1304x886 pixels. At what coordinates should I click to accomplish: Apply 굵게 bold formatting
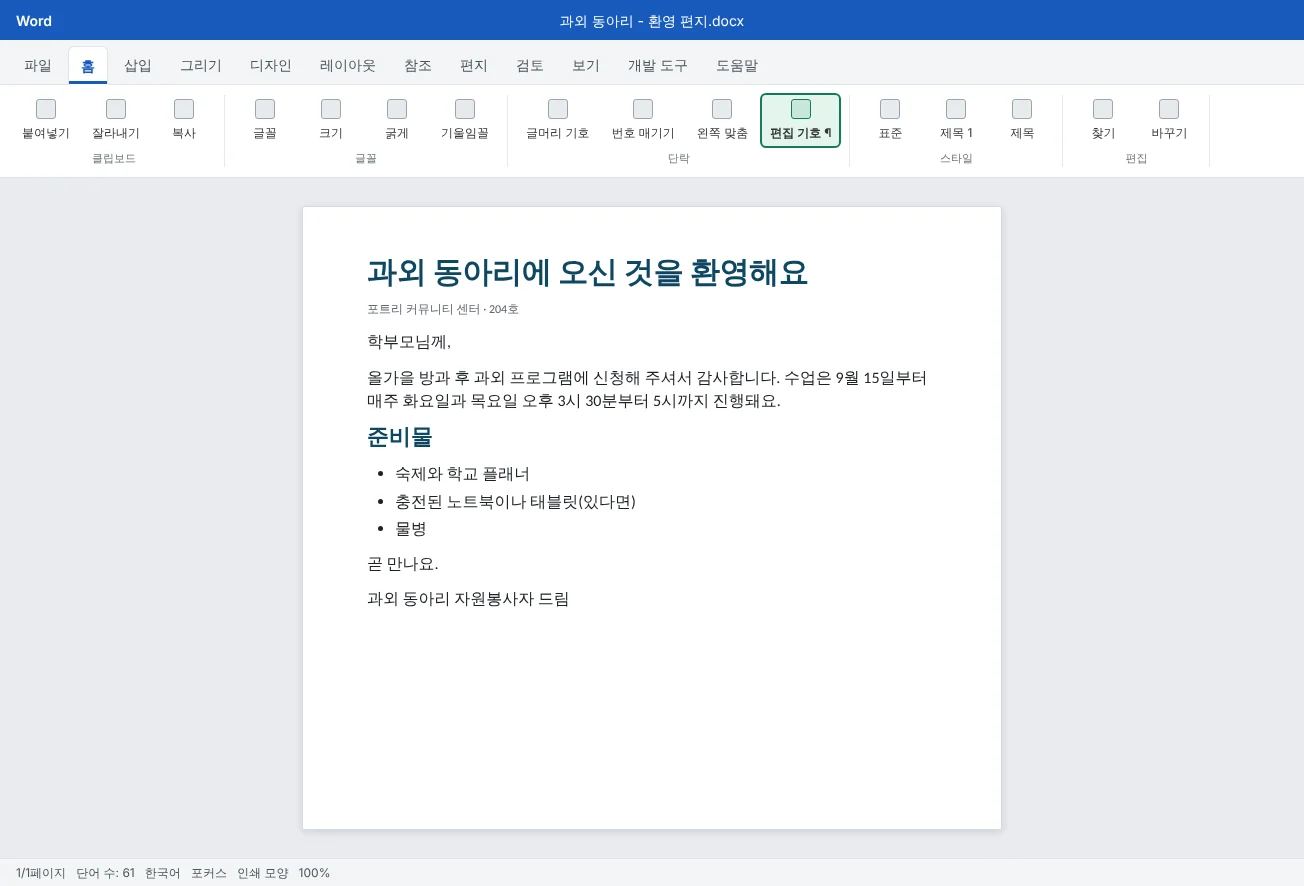click(x=397, y=120)
